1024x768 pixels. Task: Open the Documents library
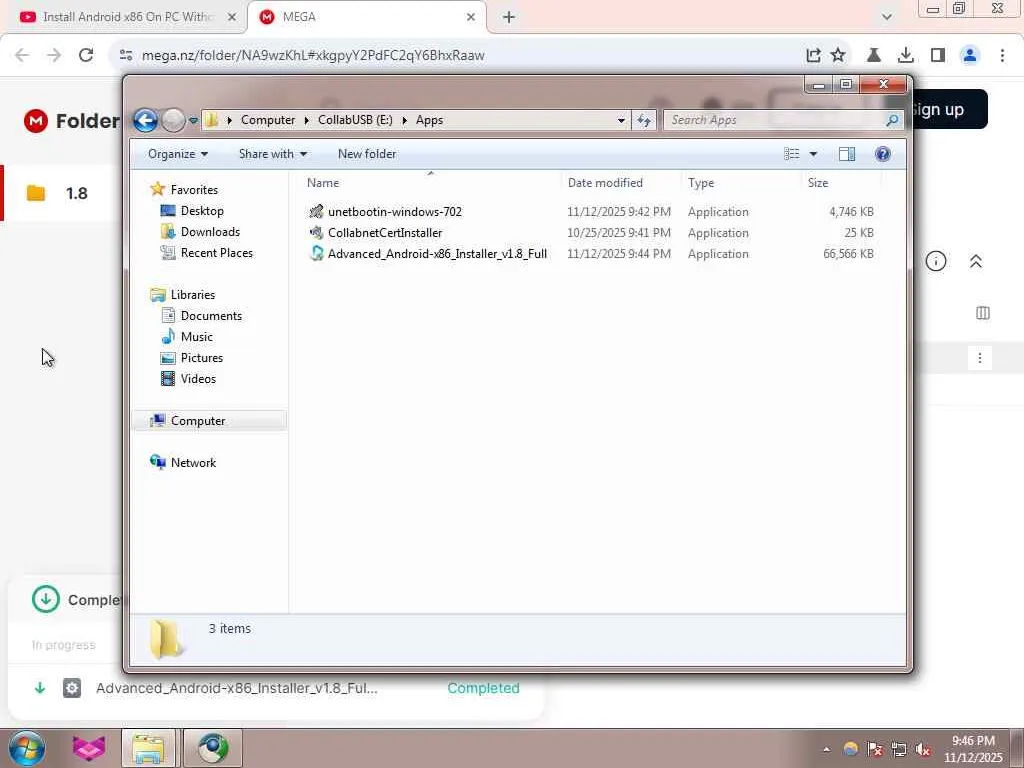coord(211,315)
